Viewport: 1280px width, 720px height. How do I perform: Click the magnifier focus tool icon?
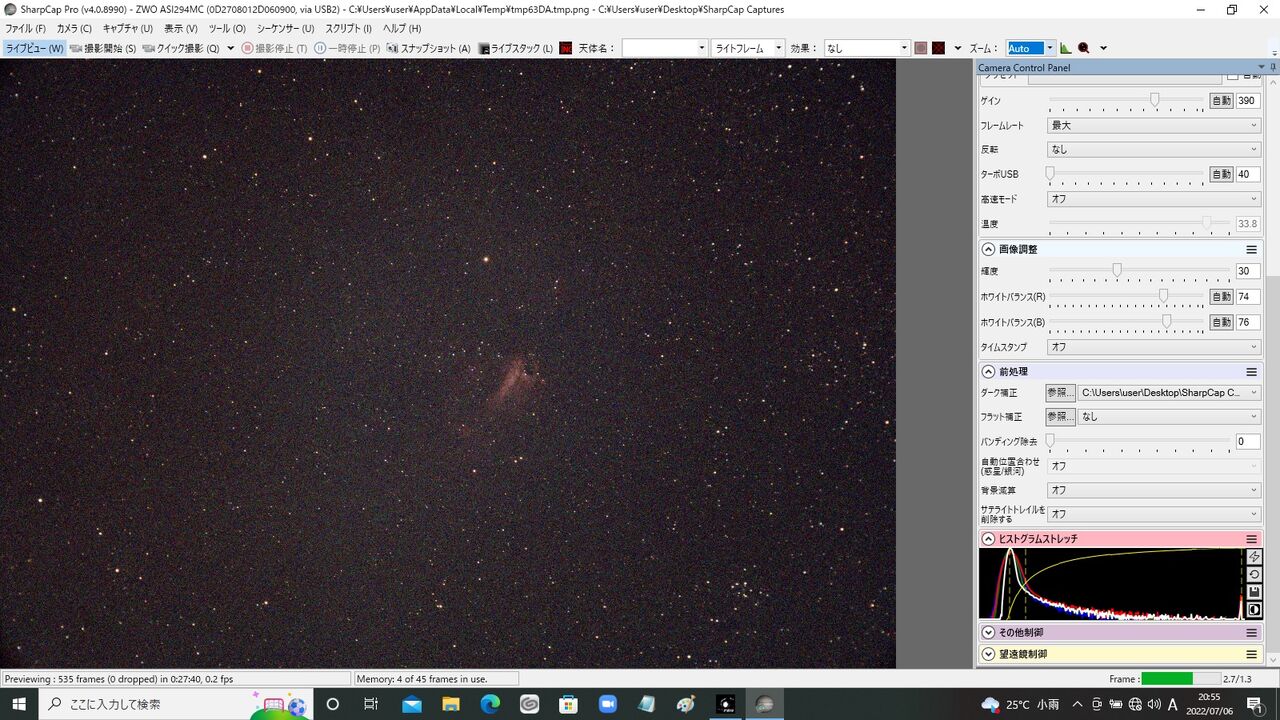(1083, 48)
